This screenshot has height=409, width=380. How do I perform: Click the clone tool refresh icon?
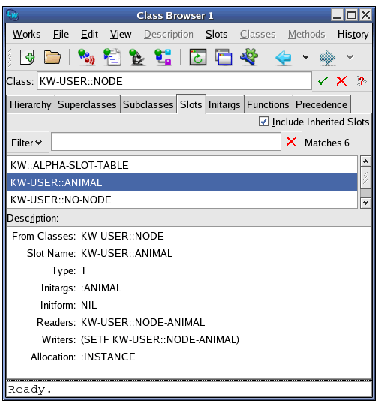pos(198,57)
